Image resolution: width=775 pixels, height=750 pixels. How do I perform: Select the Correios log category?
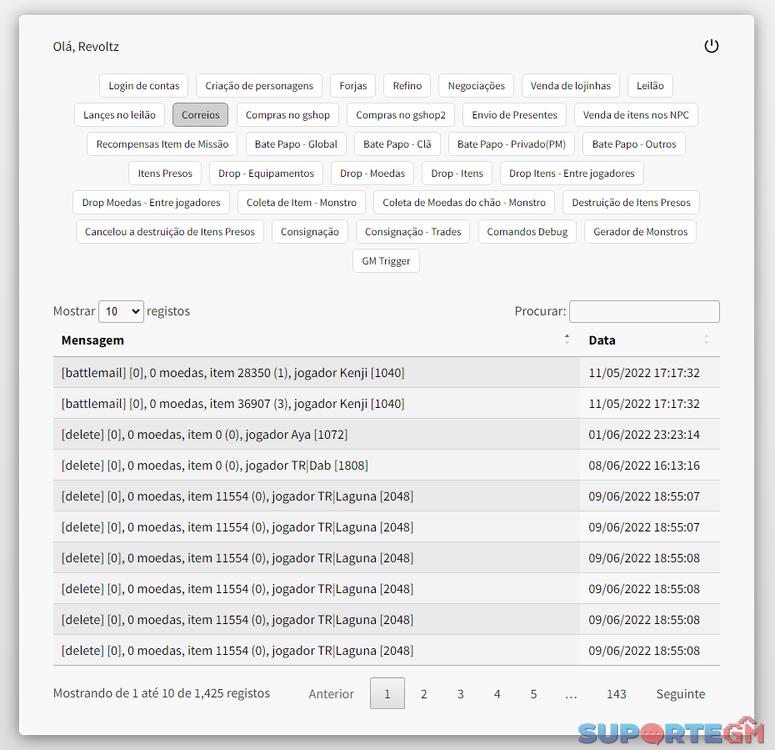[200, 115]
